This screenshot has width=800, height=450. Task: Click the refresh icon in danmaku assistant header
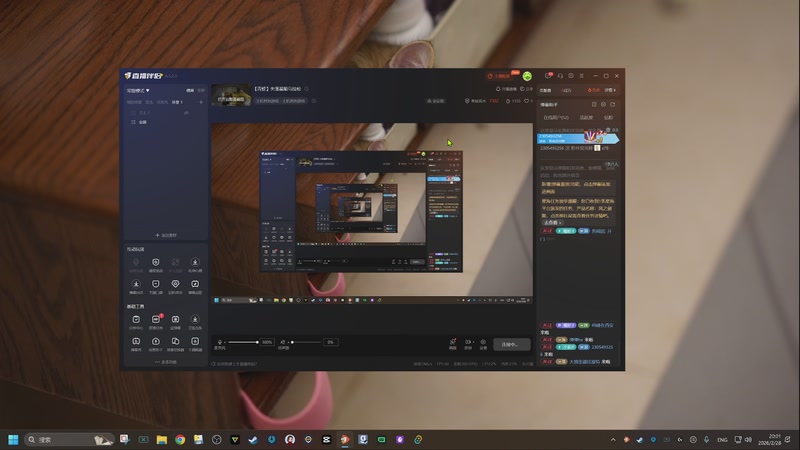pos(613,105)
